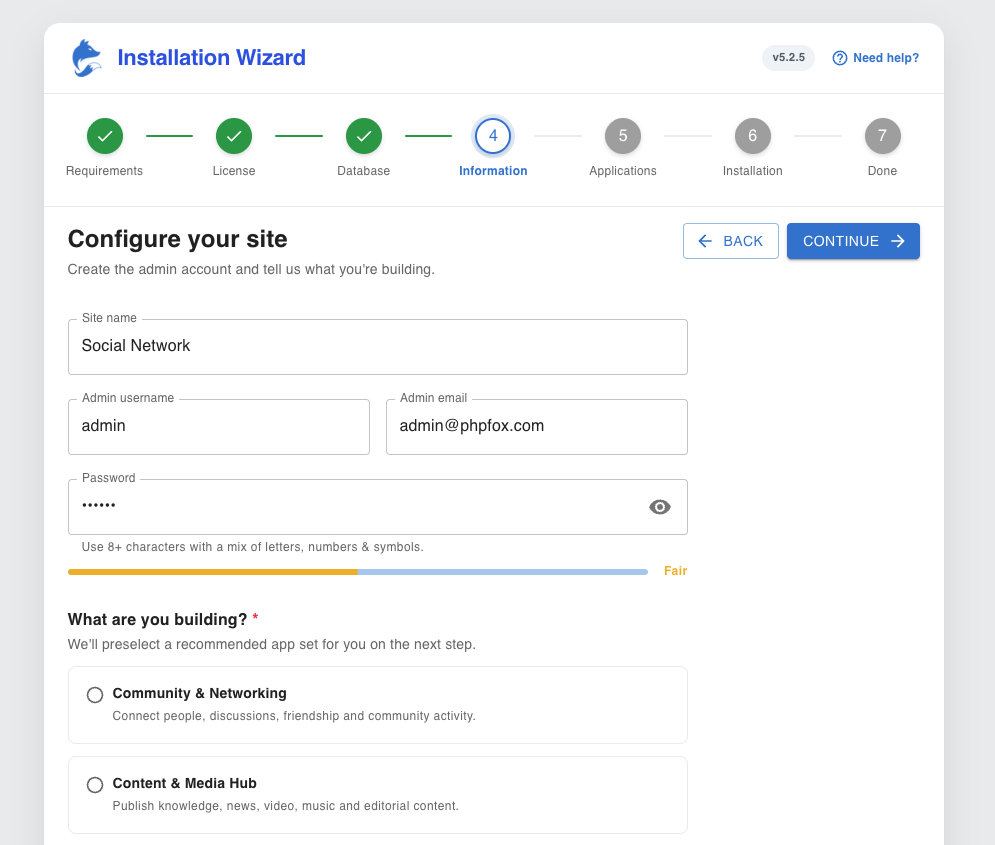The height and width of the screenshot is (845, 995).
Task: Click the License step label
Action: (x=234, y=171)
